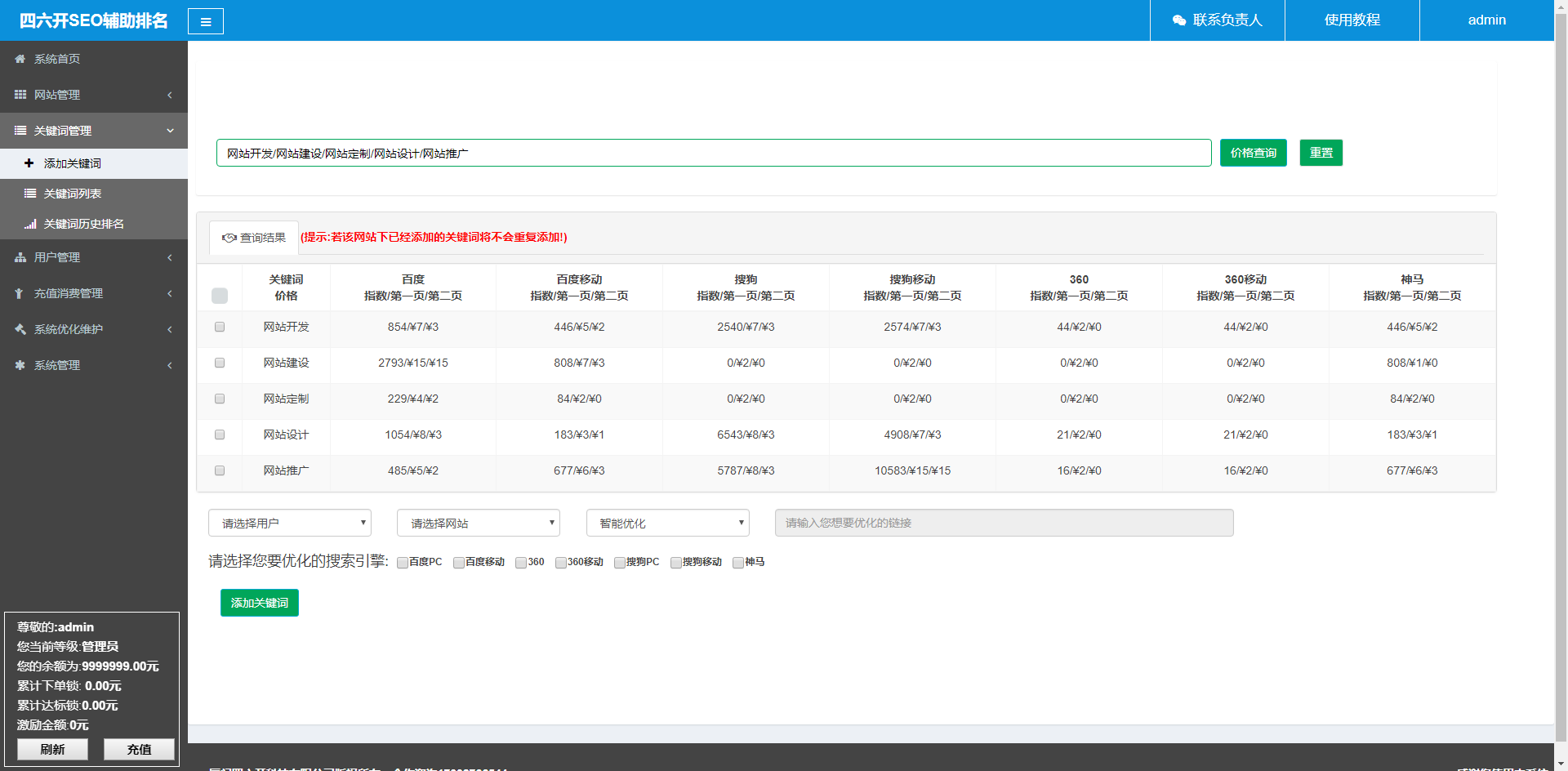Enable the 搜狗PC search engine checkbox
The height and width of the screenshot is (771, 1568).
[620, 563]
